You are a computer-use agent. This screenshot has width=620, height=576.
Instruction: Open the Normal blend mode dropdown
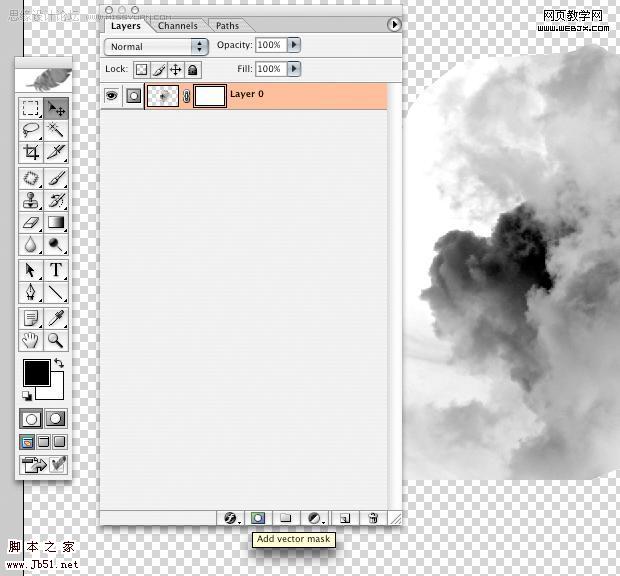[x=156, y=47]
